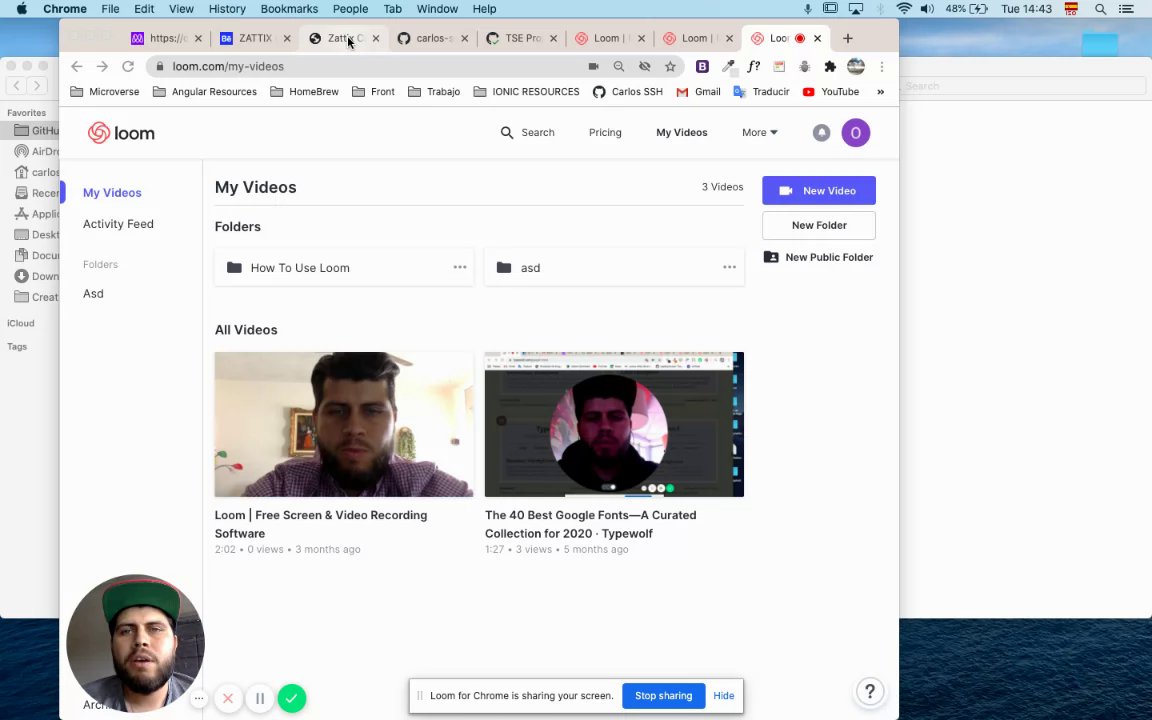The image size is (1152, 720).
Task: Open the IONIC RESOURCES bookmark folder
Action: pyautogui.click(x=526, y=92)
